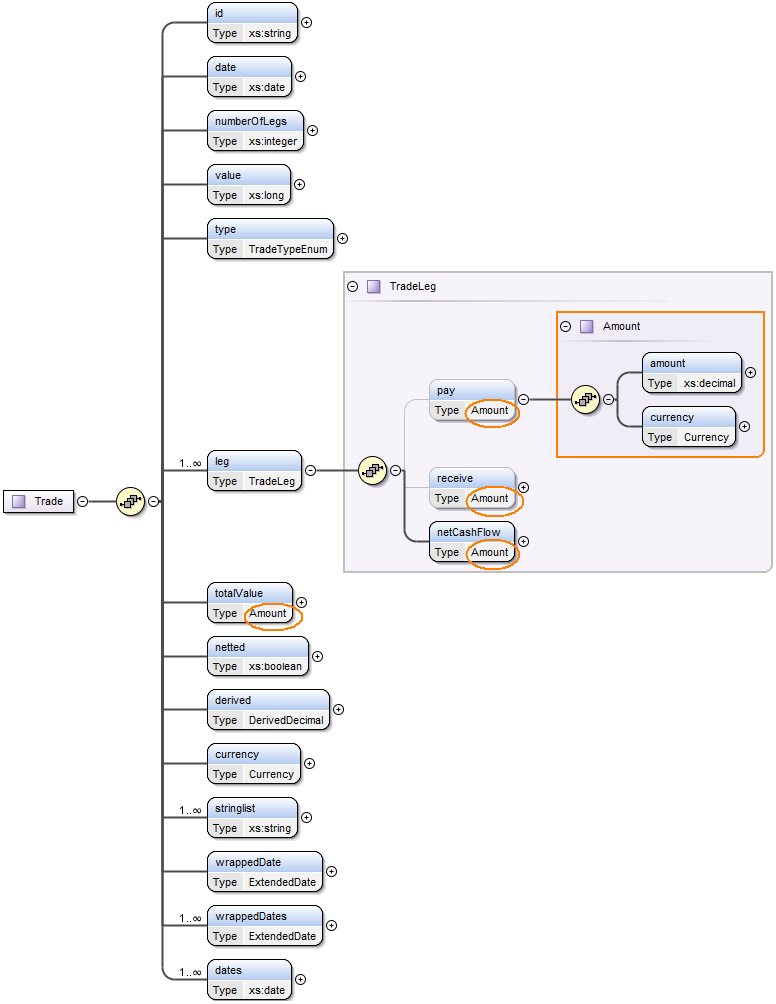
Task: Select the netCashFlow element box
Action: (x=472, y=542)
